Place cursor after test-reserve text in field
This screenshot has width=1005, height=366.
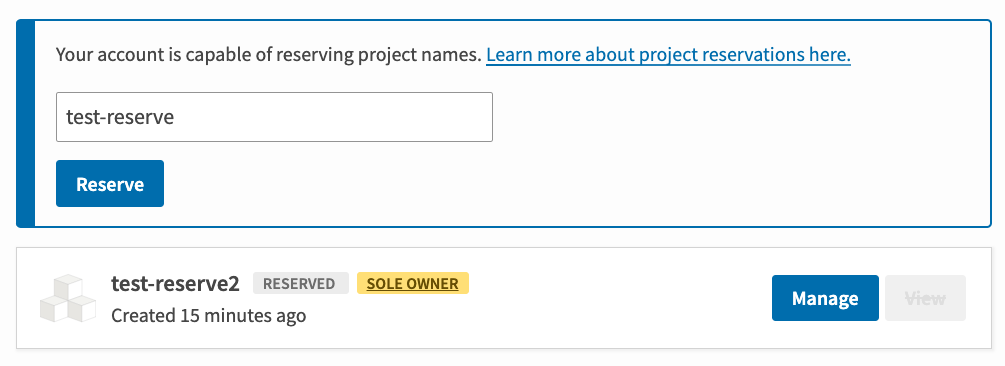coord(176,117)
